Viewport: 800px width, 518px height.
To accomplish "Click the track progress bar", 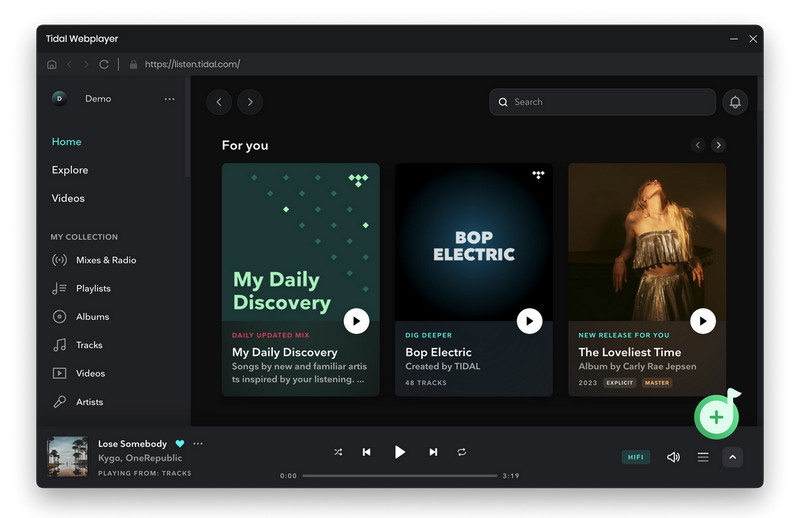I will (399, 476).
